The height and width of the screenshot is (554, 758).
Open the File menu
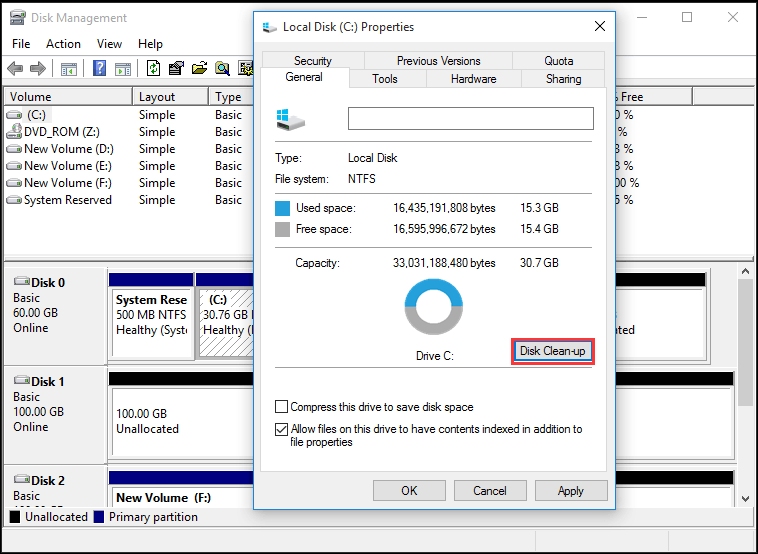coord(21,44)
